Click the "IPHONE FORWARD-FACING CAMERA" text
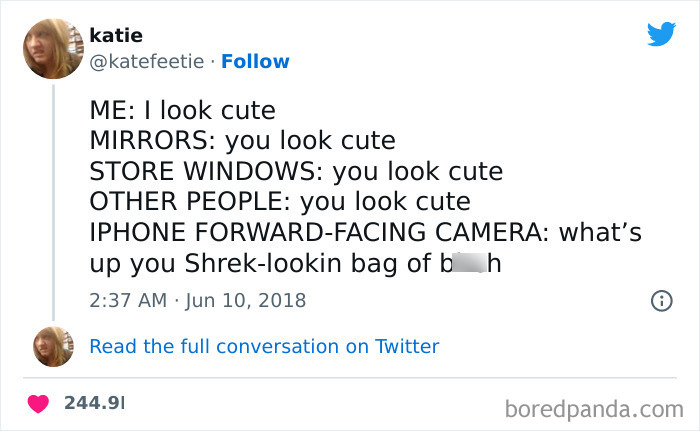This screenshot has height=431, width=700. pos(317,232)
